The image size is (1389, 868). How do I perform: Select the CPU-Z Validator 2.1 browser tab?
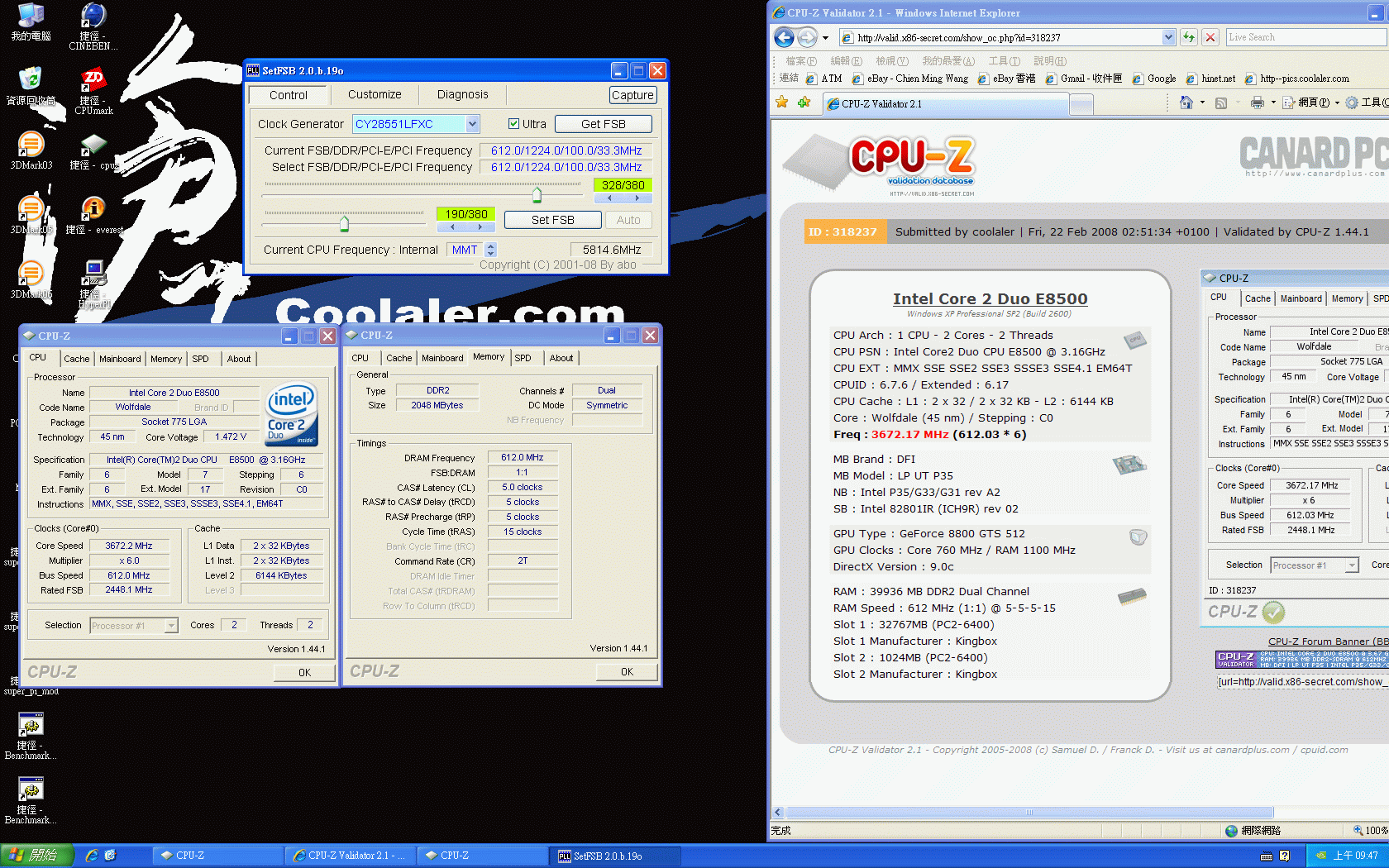(x=945, y=103)
